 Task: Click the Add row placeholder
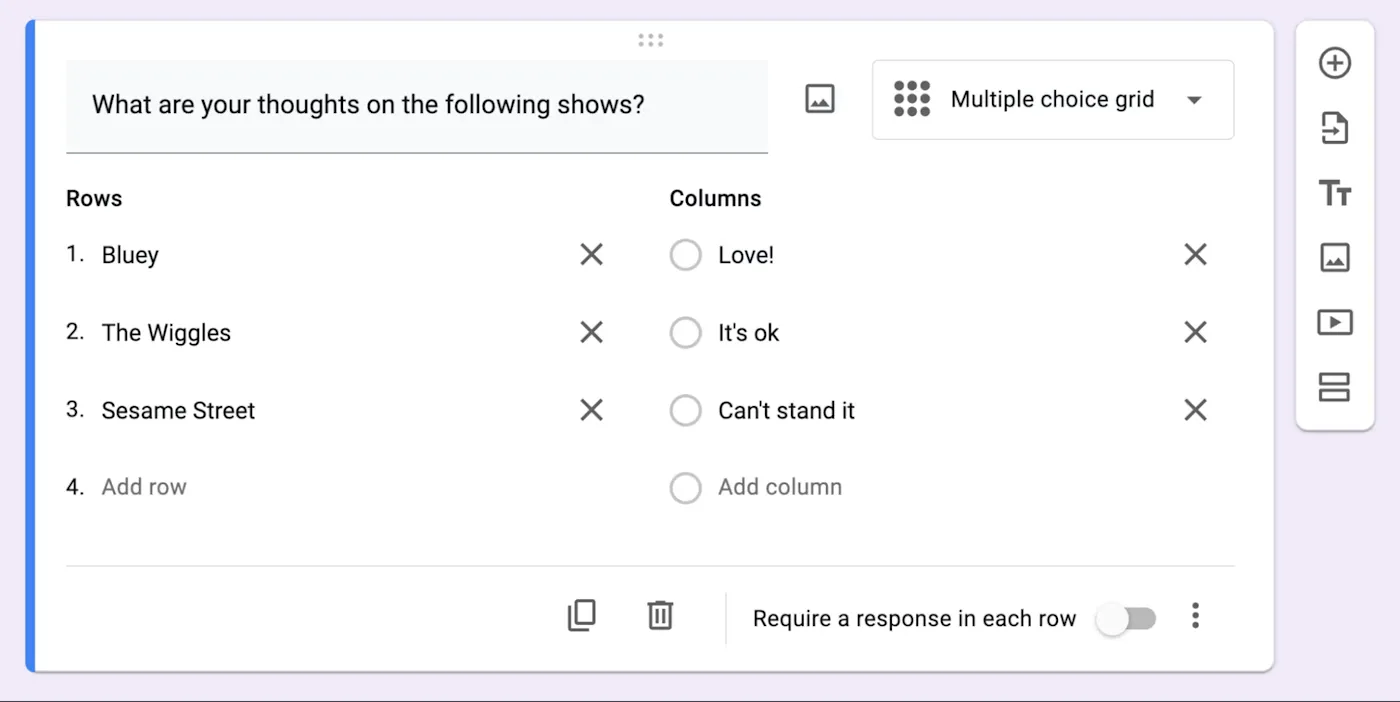click(144, 487)
